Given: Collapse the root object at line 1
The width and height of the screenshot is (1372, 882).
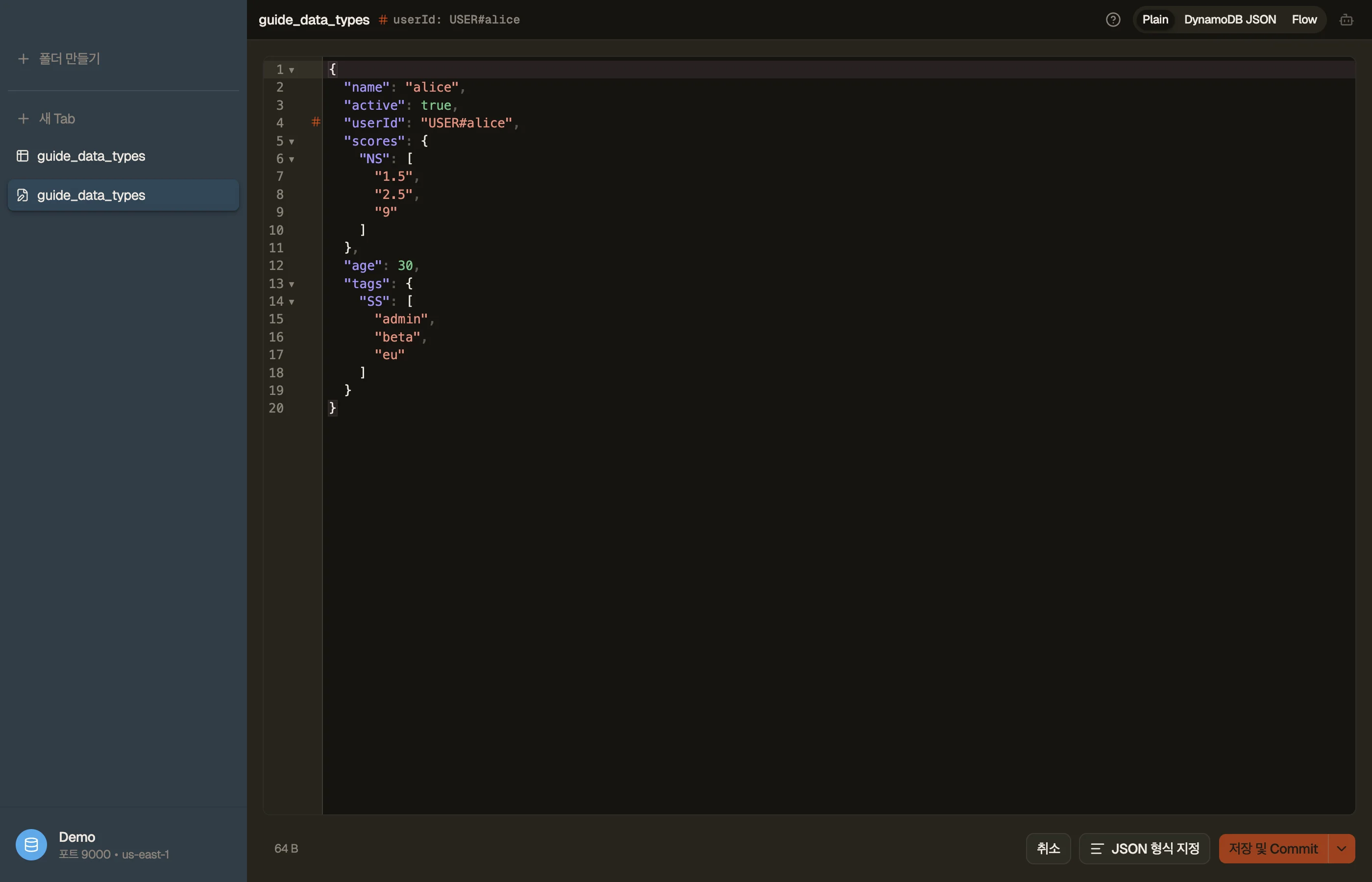Looking at the screenshot, I should click(x=292, y=71).
